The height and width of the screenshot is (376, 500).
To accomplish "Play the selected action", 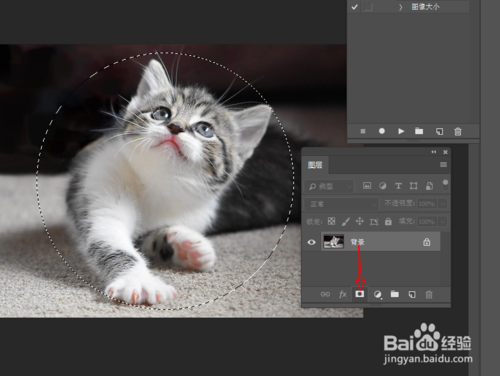I will click(x=401, y=131).
